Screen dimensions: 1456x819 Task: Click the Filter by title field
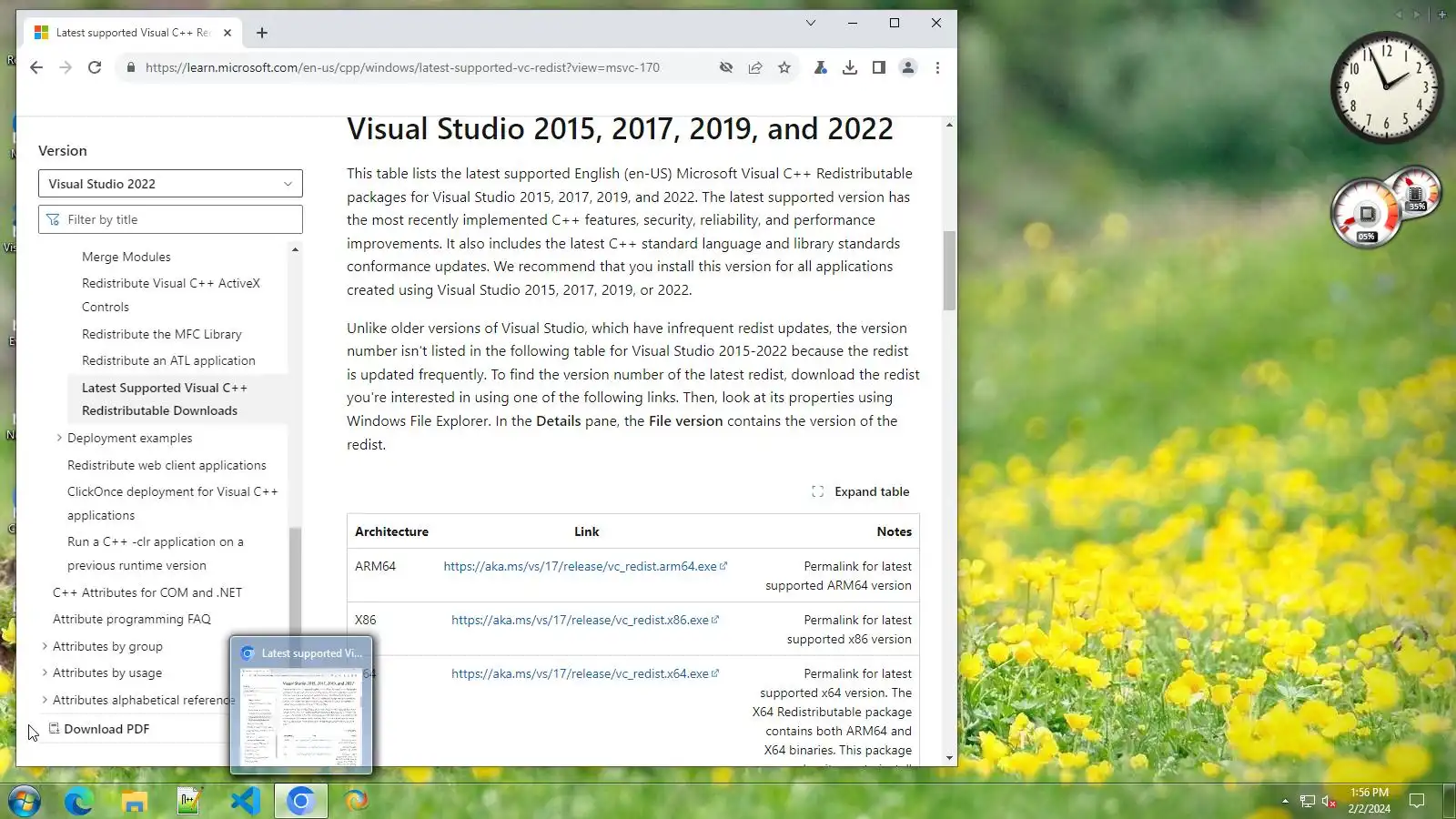point(170,219)
